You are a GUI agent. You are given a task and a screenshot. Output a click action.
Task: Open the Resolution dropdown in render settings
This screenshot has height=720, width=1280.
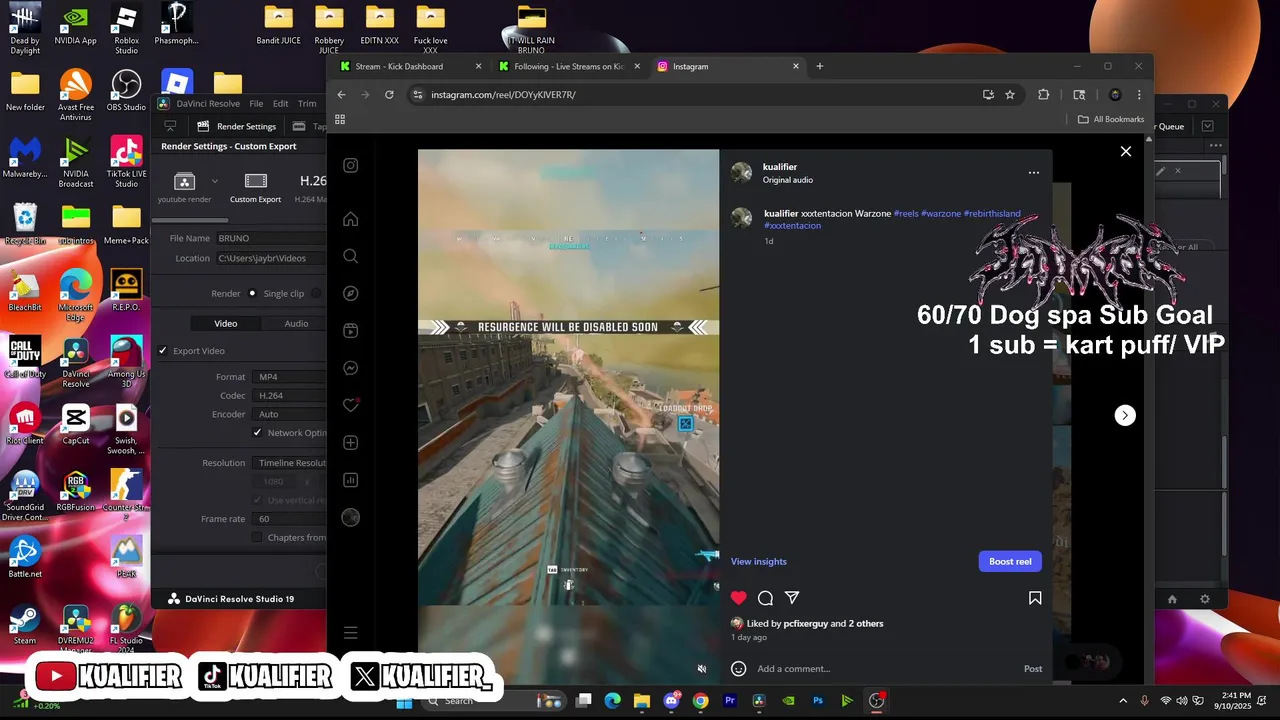tap(290, 463)
